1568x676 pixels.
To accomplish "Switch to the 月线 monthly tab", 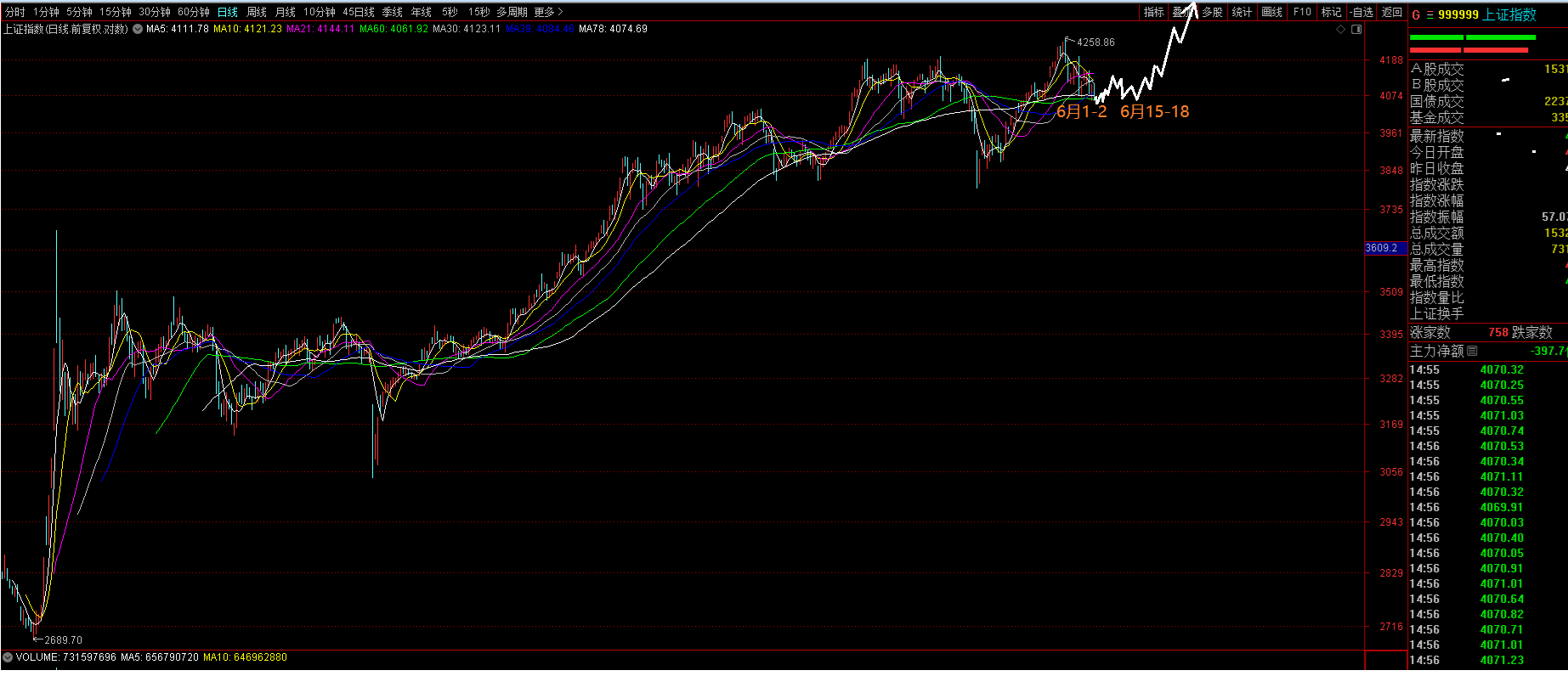I will pyautogui.click(x=286, y=12).
